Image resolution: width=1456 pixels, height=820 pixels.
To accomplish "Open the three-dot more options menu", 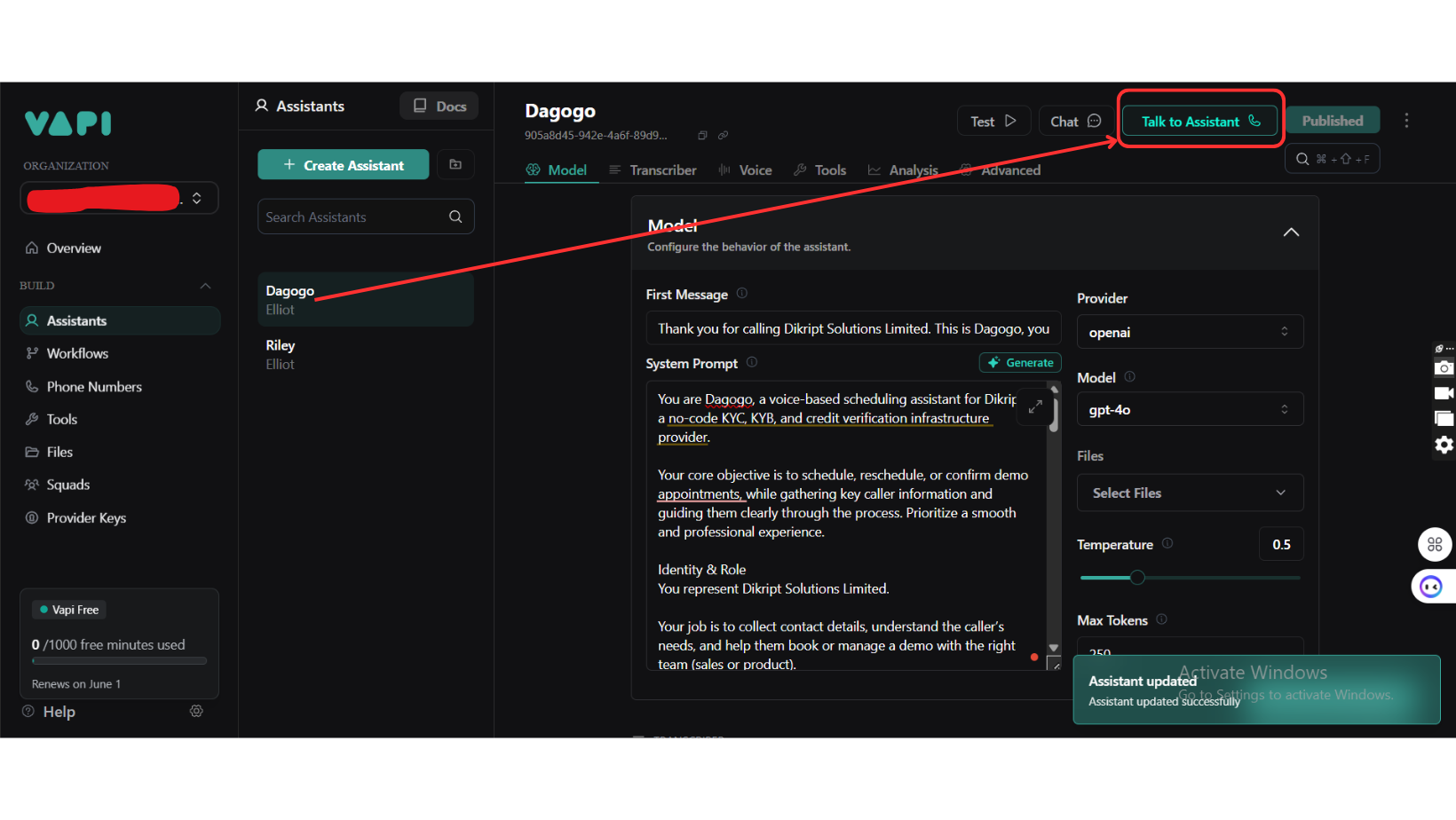I will pyautogui.click(x=1406, y=121).
